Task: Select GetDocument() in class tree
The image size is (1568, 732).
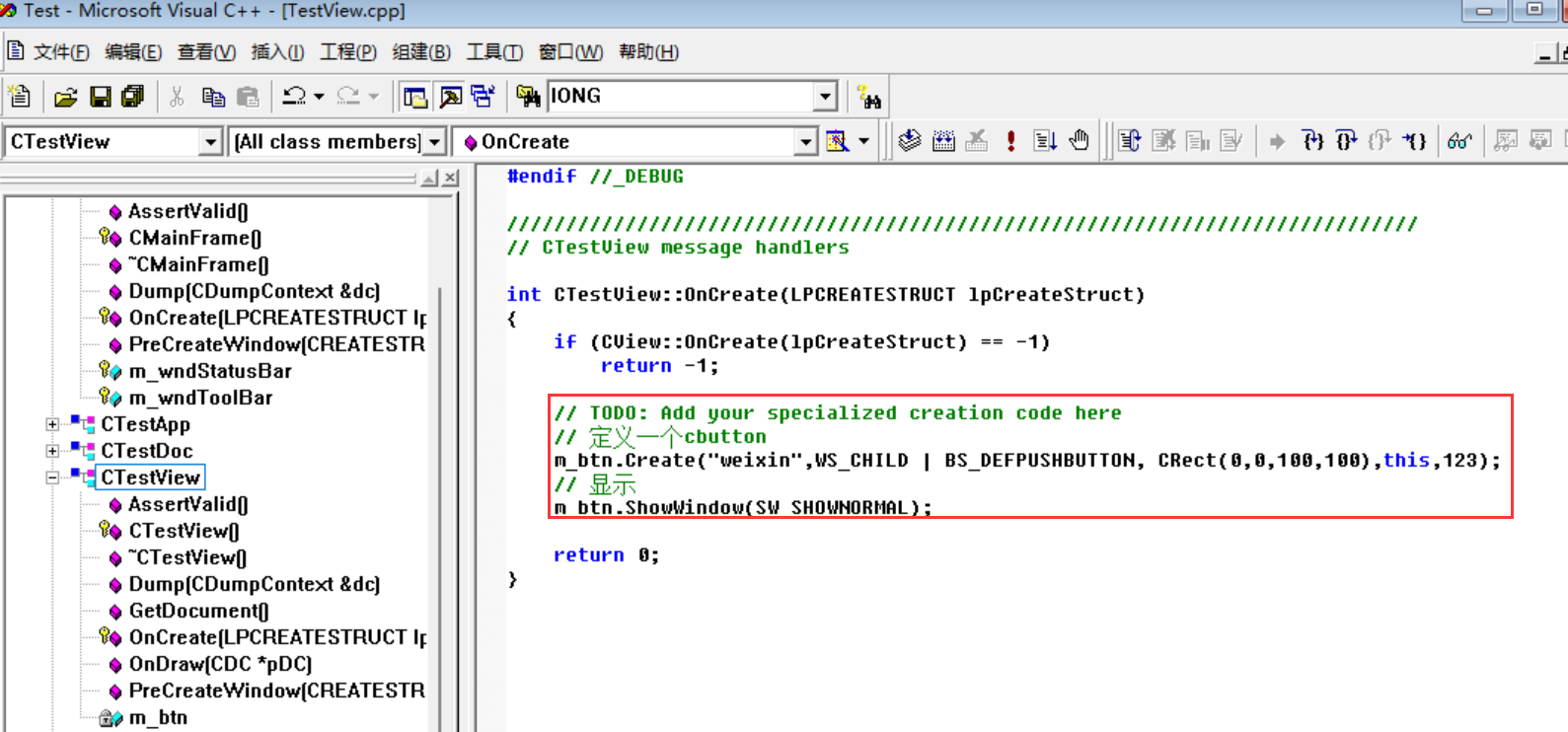Action: (x=198, y=611)
